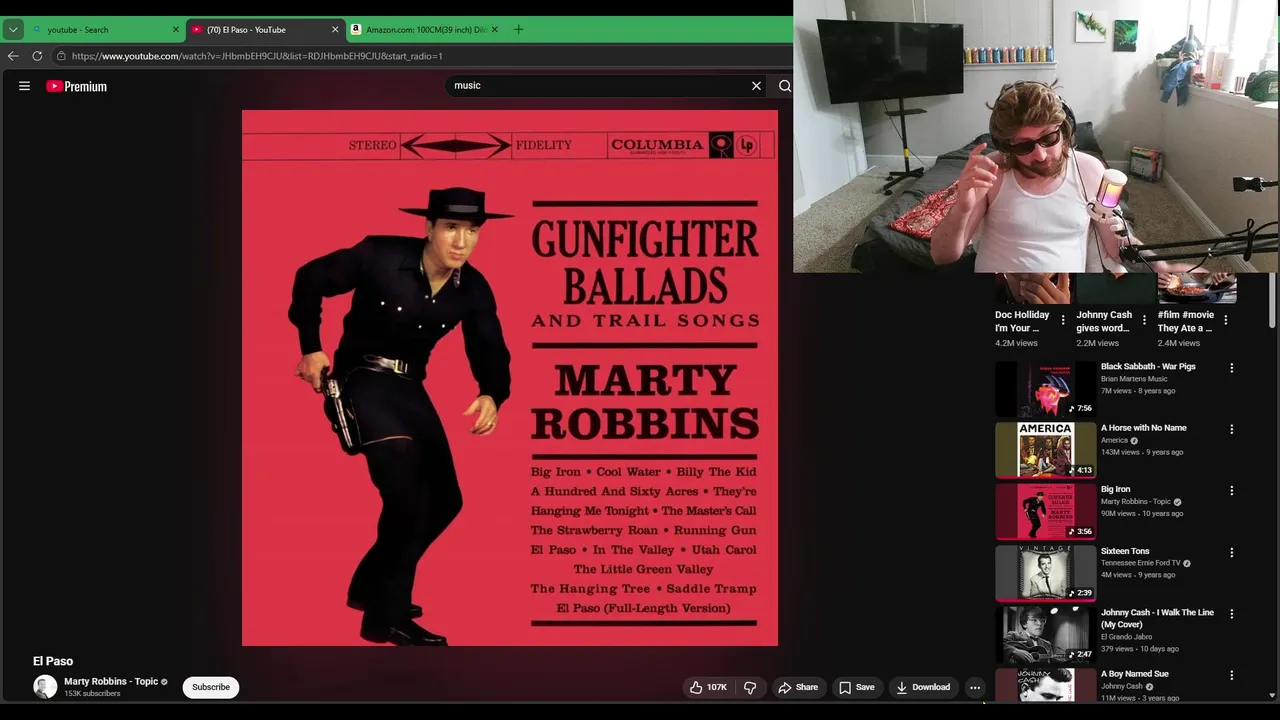1280x720 pixels.
Task: Open 'Black Sabbath - War Pigs' title link
Action: point(1148,367)
